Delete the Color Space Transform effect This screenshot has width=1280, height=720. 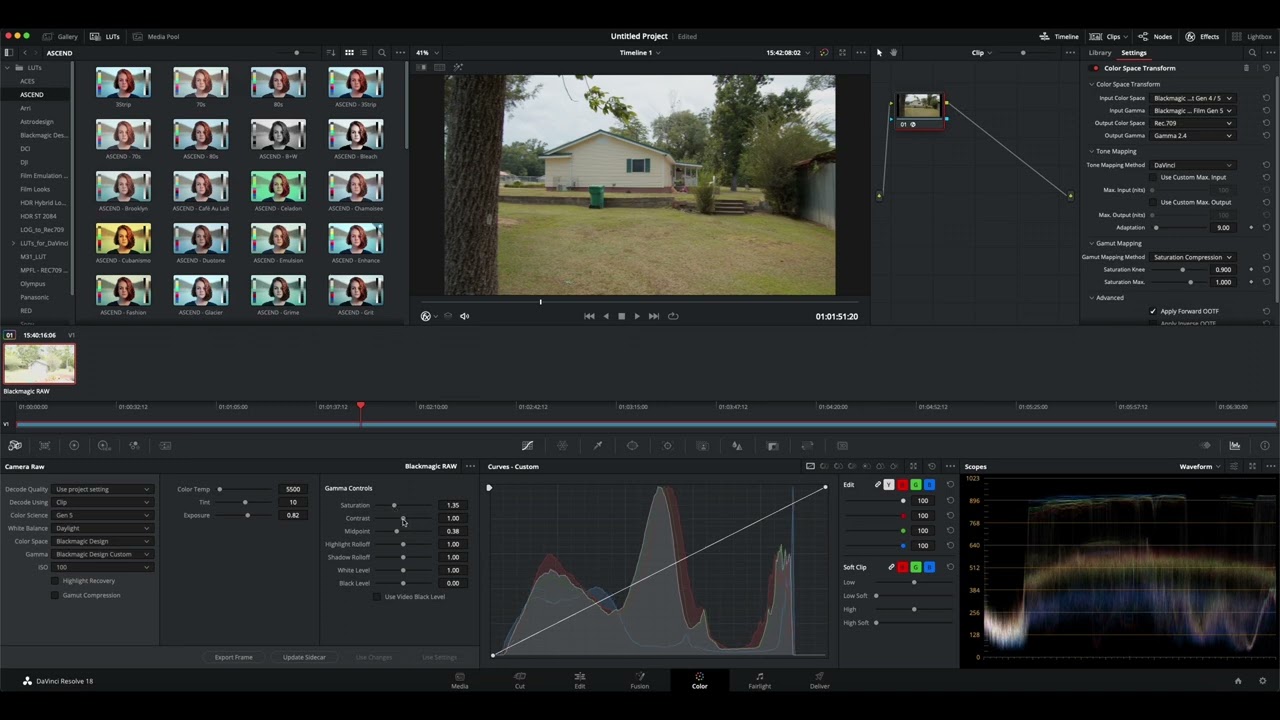(1246, 68)
